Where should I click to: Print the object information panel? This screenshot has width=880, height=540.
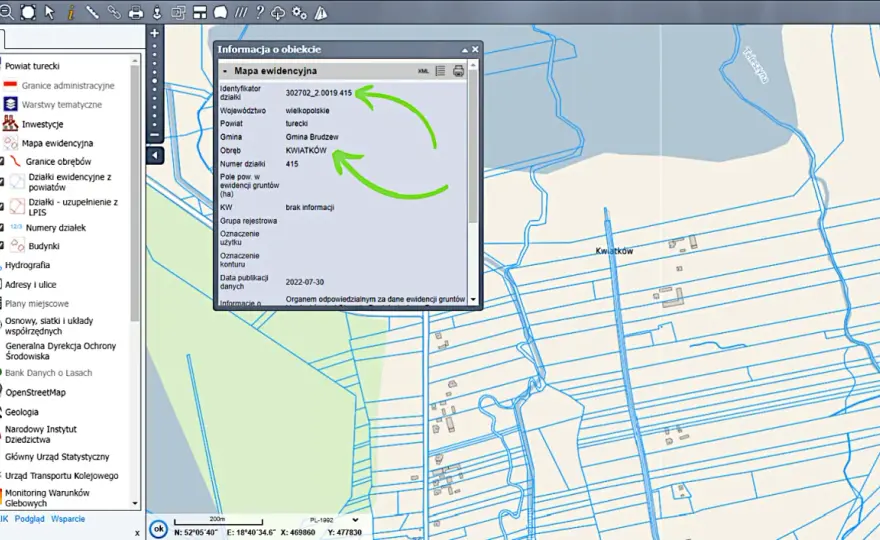pos(459,71)
